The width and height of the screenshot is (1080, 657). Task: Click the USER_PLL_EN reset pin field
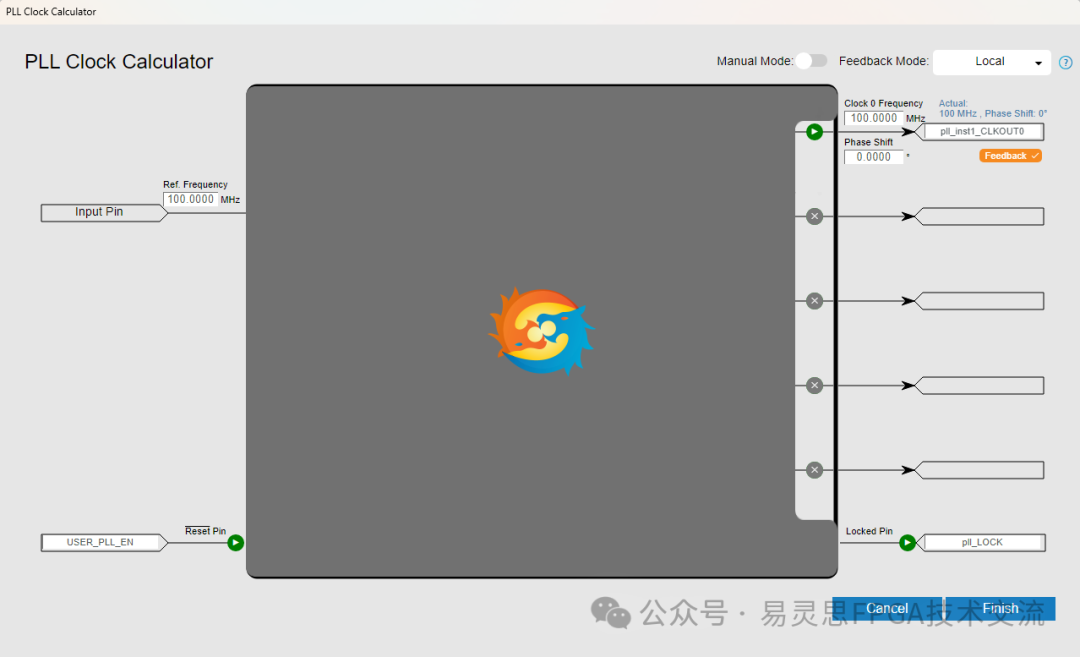click(100, 542)
